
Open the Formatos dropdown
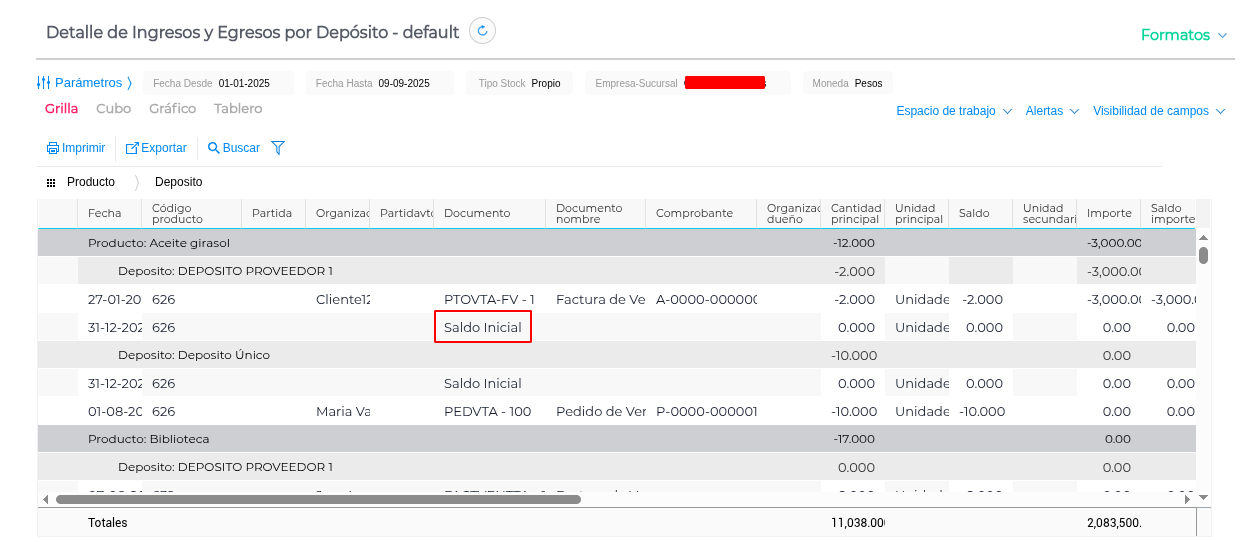[x=1184, y=35]
